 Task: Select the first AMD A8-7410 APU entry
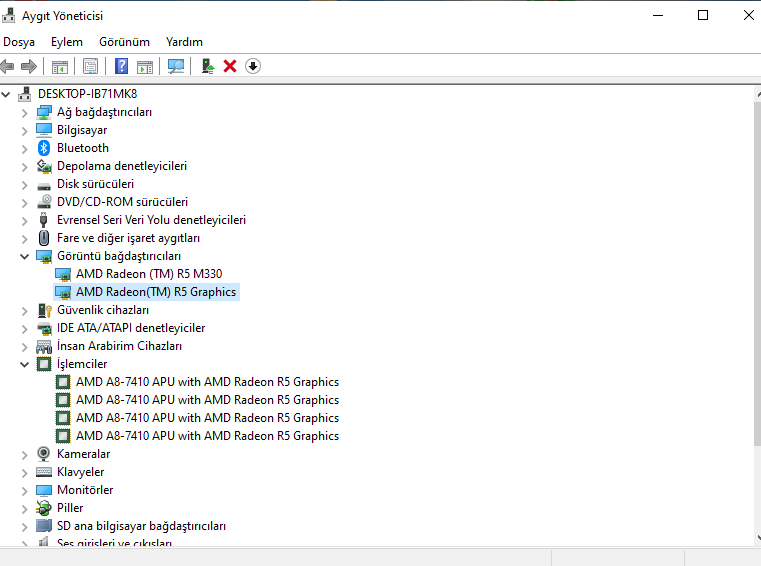[207, 382]
